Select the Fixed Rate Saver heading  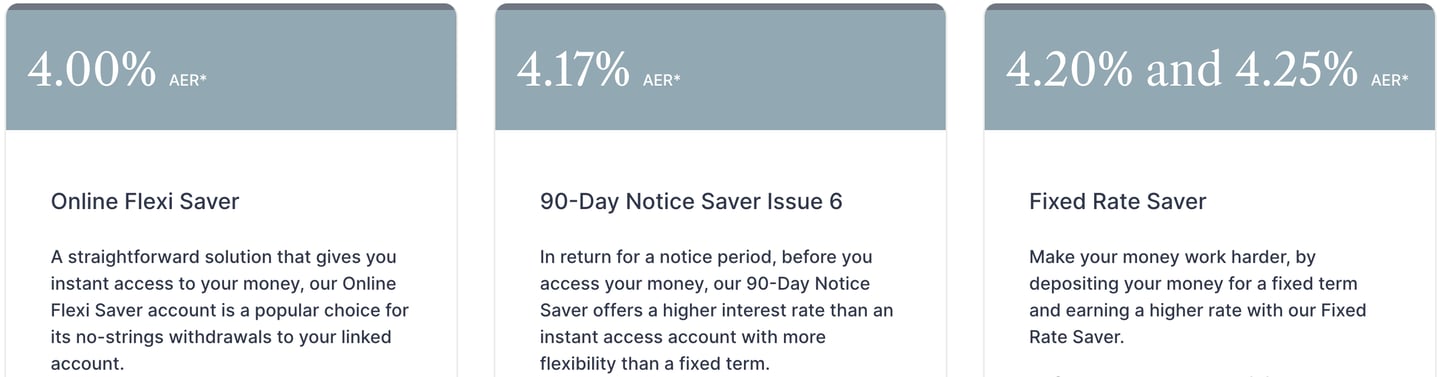(1117, 201)
